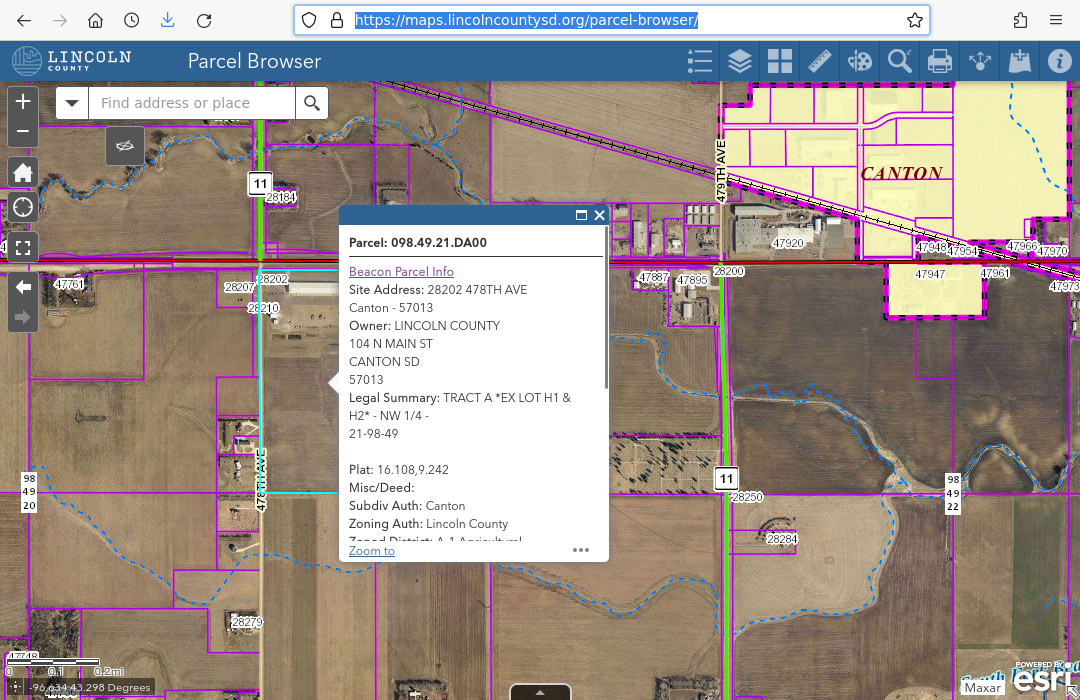Screen dimensions: 1080x700
Task: Click the Find address or place field
Action: pyautogui.click(x=192, y=103)
